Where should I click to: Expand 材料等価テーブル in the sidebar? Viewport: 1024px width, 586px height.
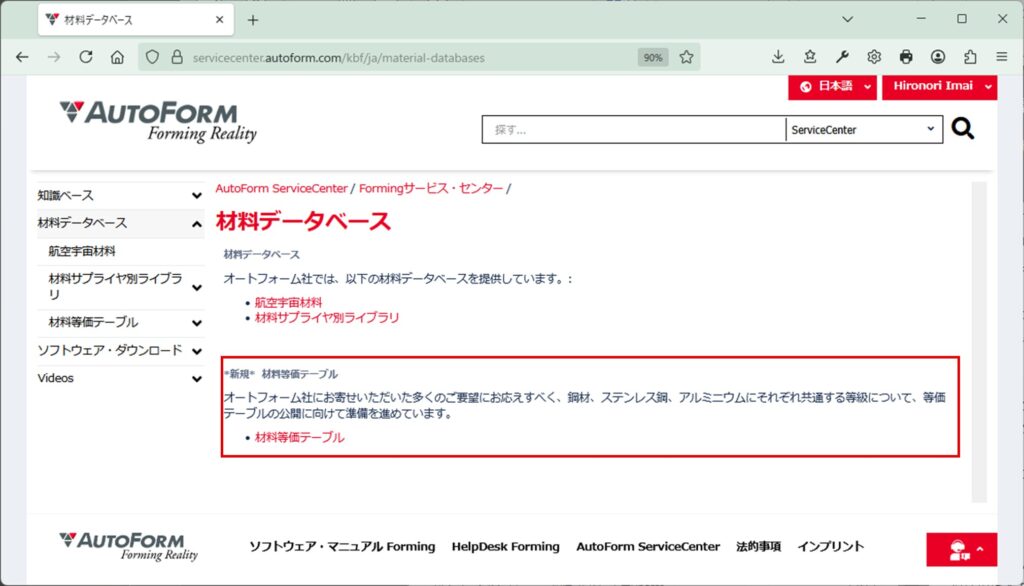197,323
